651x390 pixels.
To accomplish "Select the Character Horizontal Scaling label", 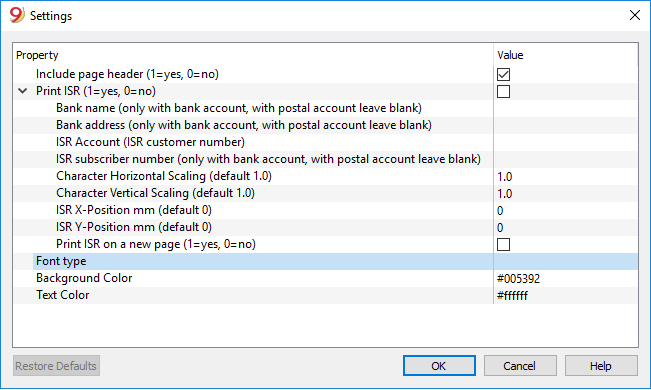I will pyautogui.click(x=164, y=176).
